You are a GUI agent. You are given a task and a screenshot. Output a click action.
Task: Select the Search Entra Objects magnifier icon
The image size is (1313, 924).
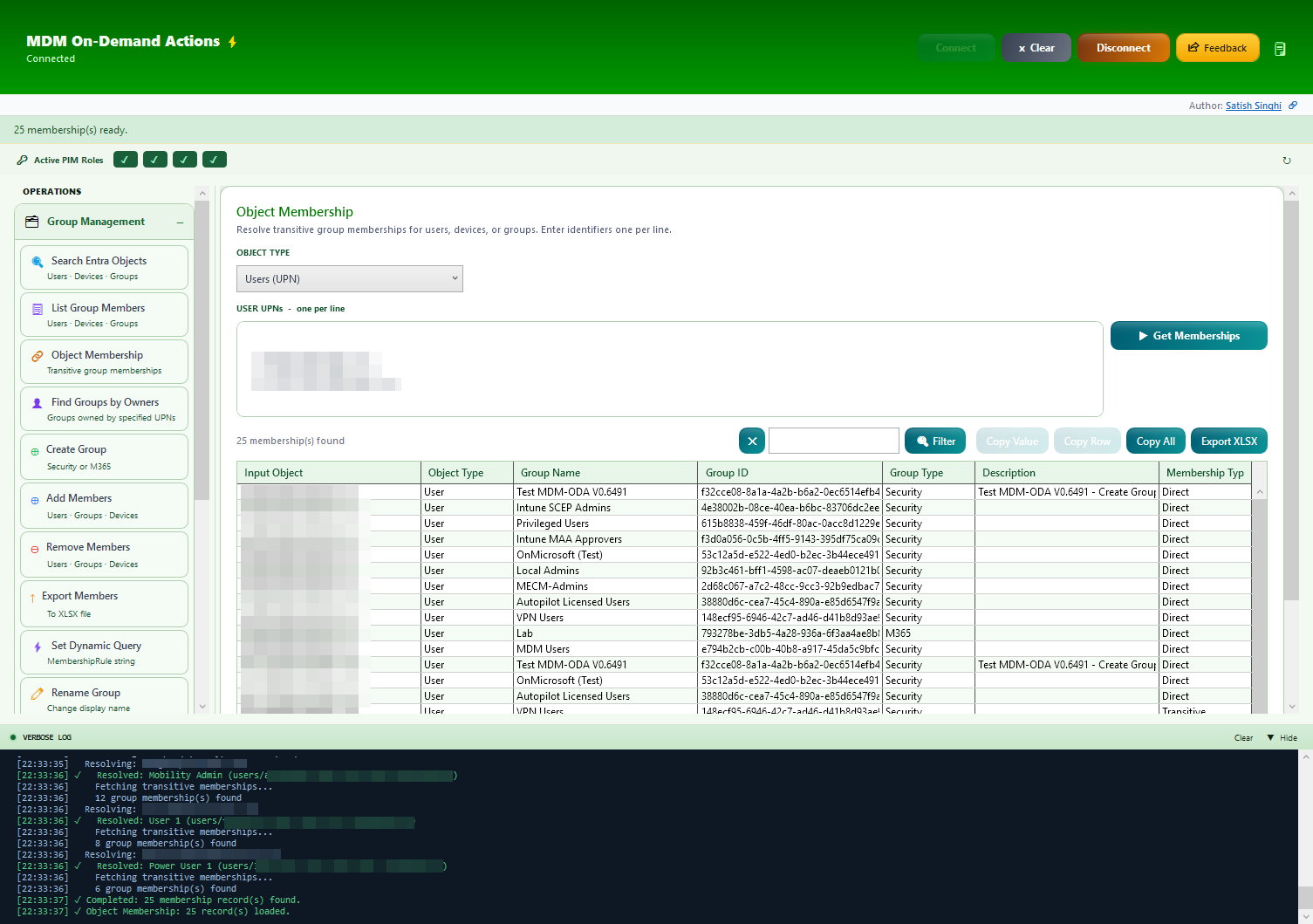tap(37, 261)
